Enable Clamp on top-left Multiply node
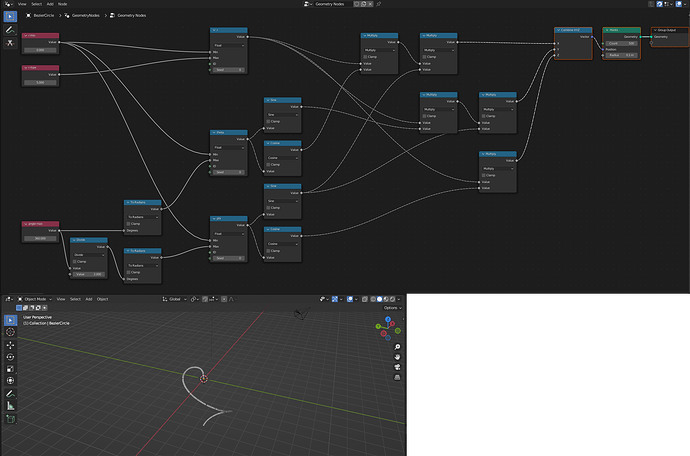This screenshot has height=456, width=690. (365, 57)
